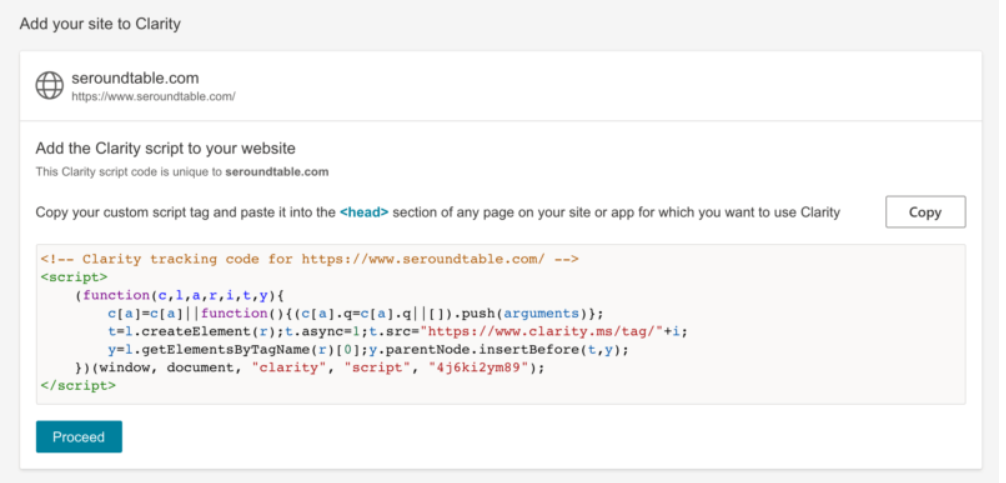Image resolution: width=1006 pixels, height=483 pixels.
Task: Click the "script" string argument in the code
Action: point(379,367)
